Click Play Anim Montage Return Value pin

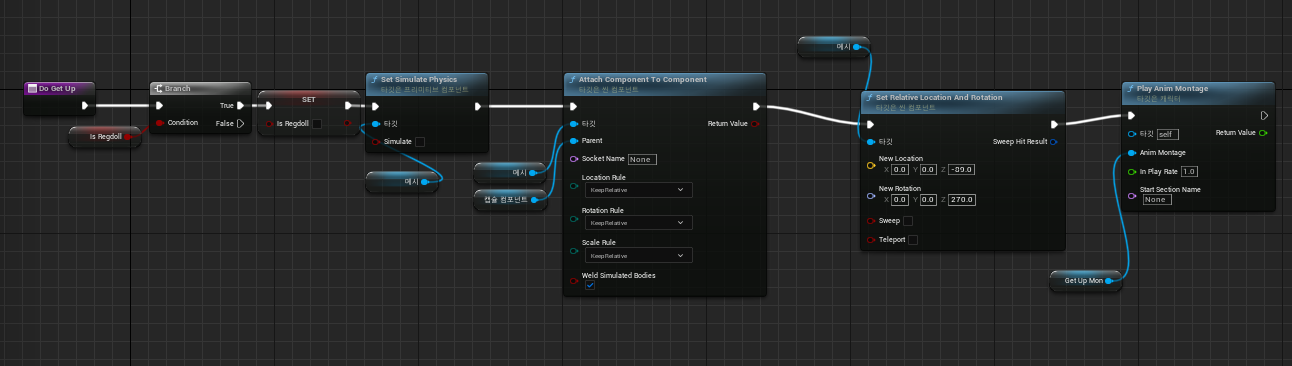tap(1263, 133)
